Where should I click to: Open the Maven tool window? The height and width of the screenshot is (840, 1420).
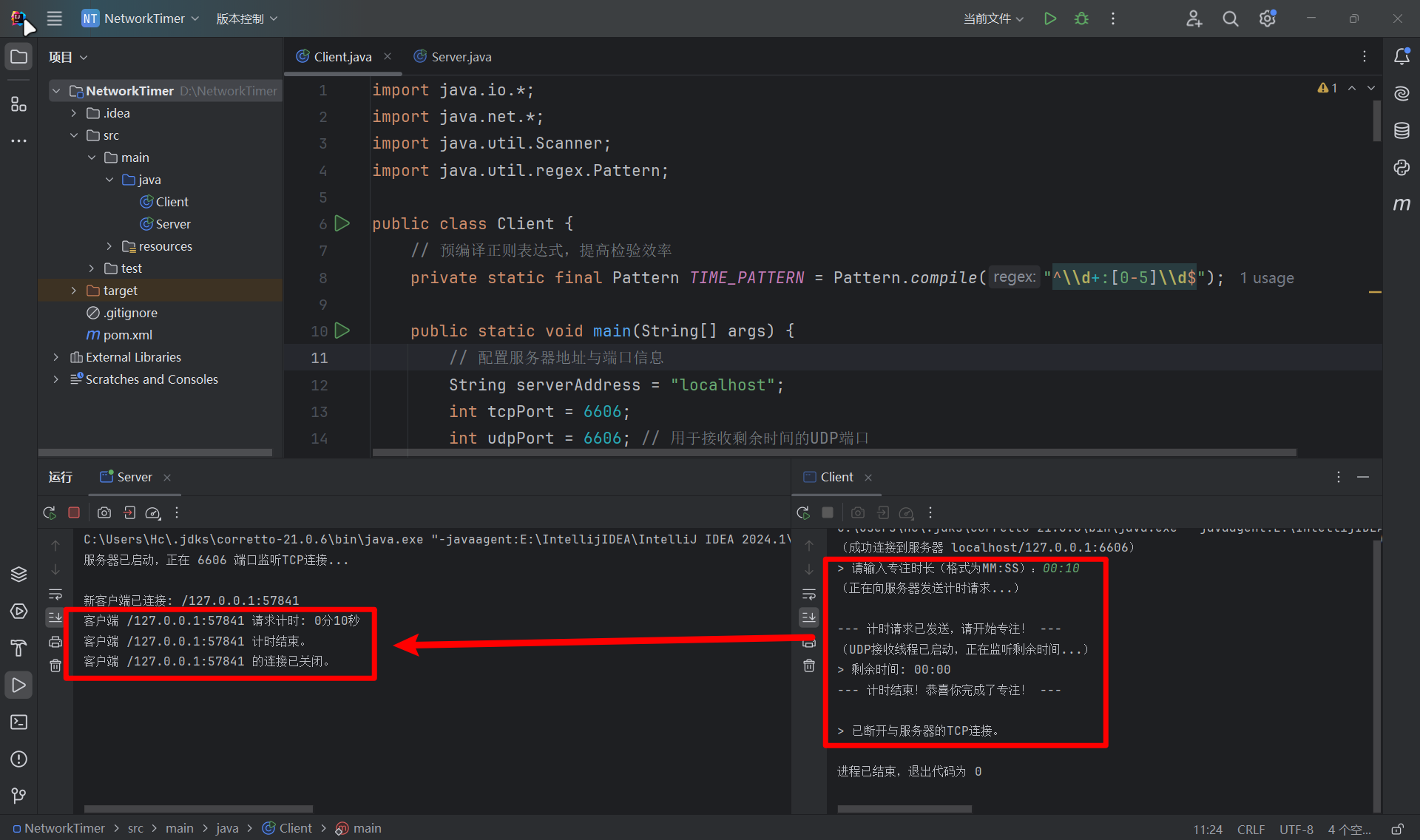(x=1402, y=204)
